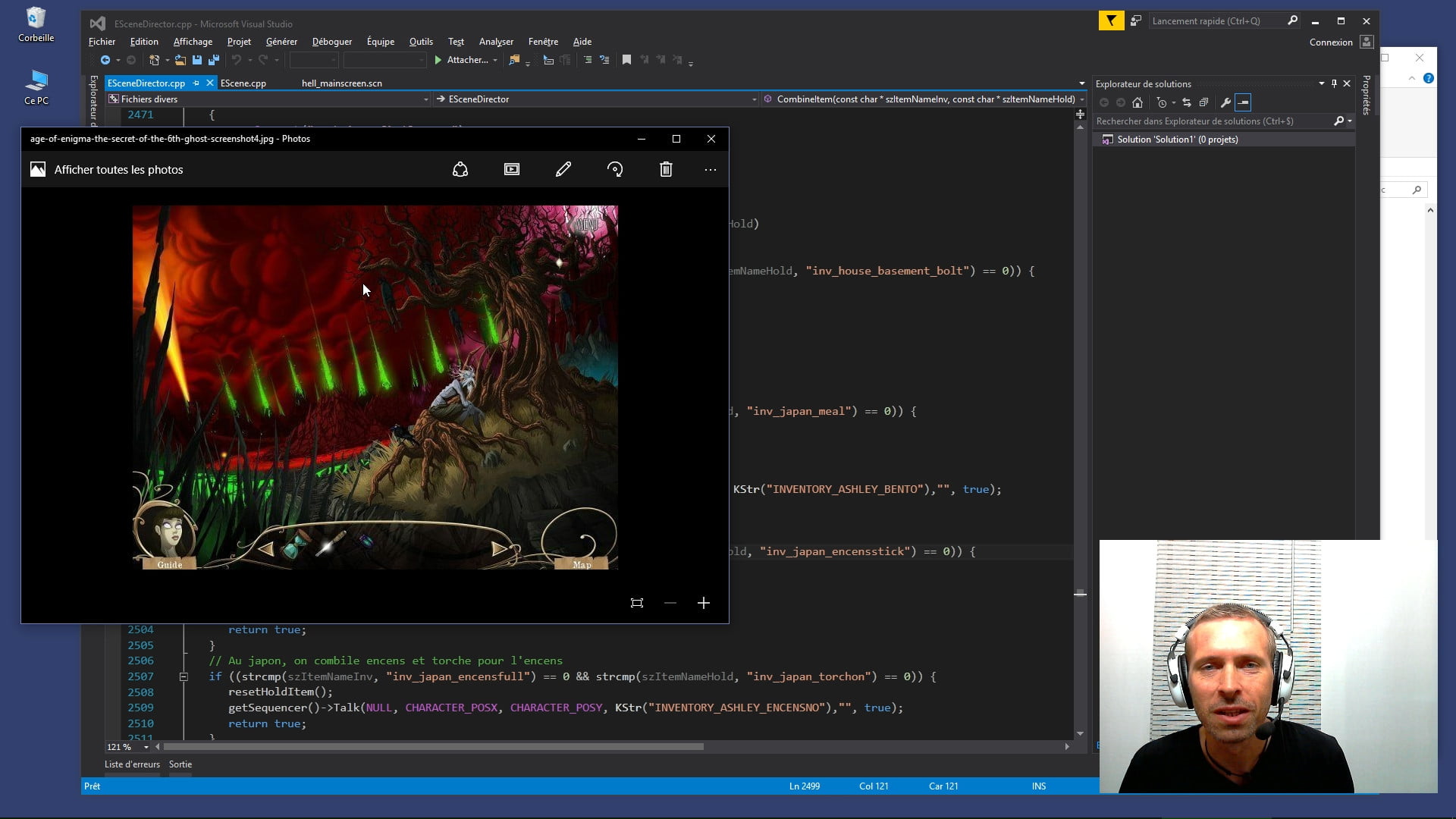The image size is (1456, 819).
Task: Rotate photo with rotate icon
Action: [x=615, y=170]
